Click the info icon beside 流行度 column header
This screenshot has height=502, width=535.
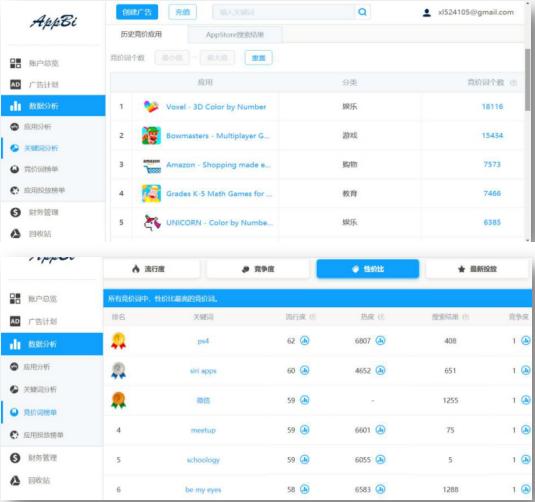(x=312, y=317)
